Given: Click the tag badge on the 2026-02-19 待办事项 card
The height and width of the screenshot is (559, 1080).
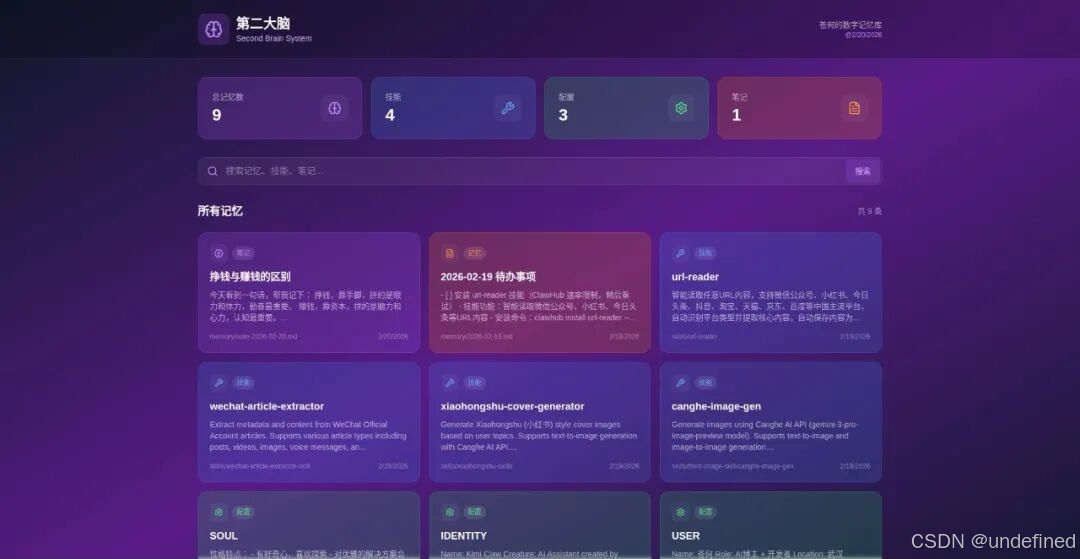Looking at the screenshot, I should (x=475, y=253).
